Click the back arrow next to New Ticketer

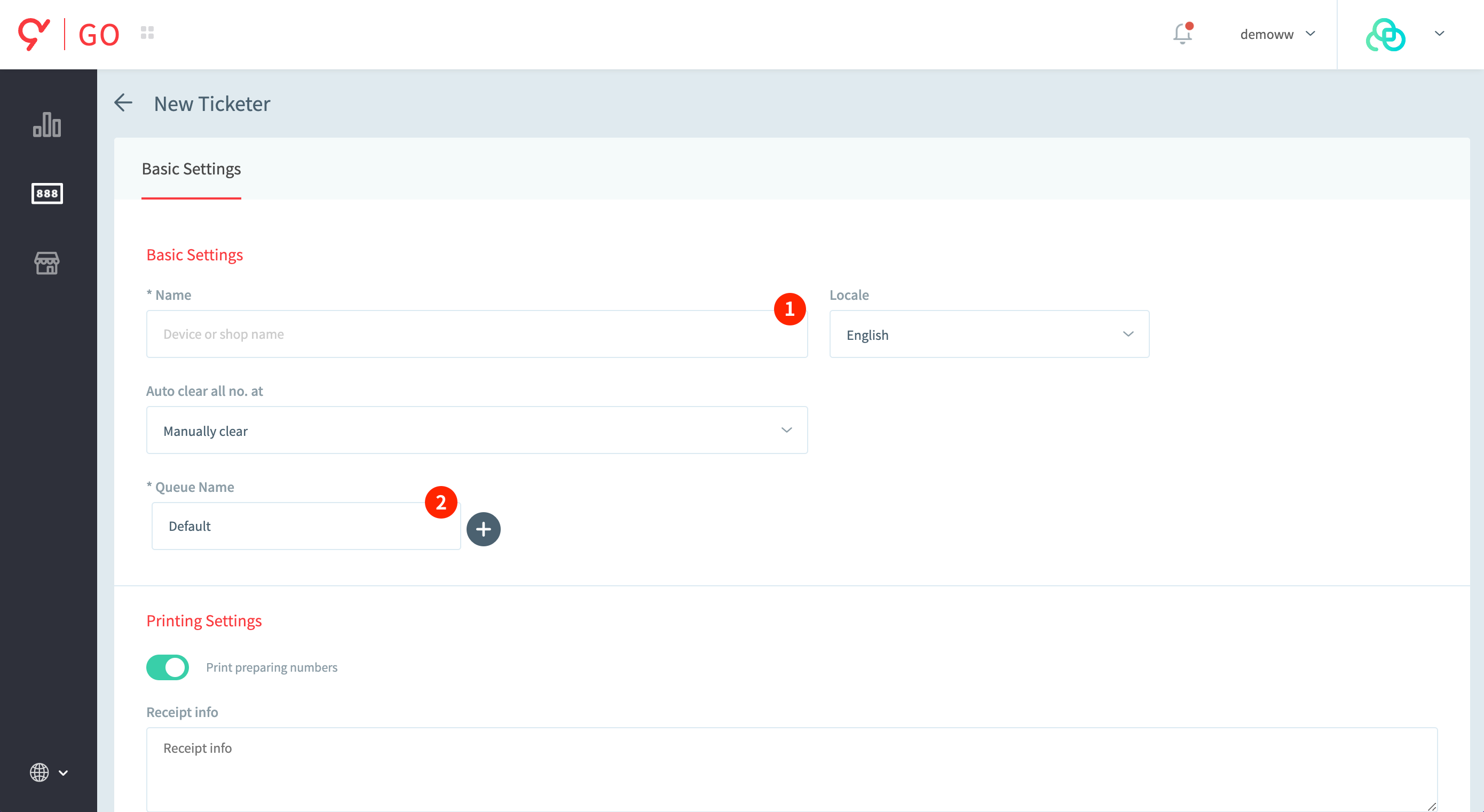tap(123, 103)
